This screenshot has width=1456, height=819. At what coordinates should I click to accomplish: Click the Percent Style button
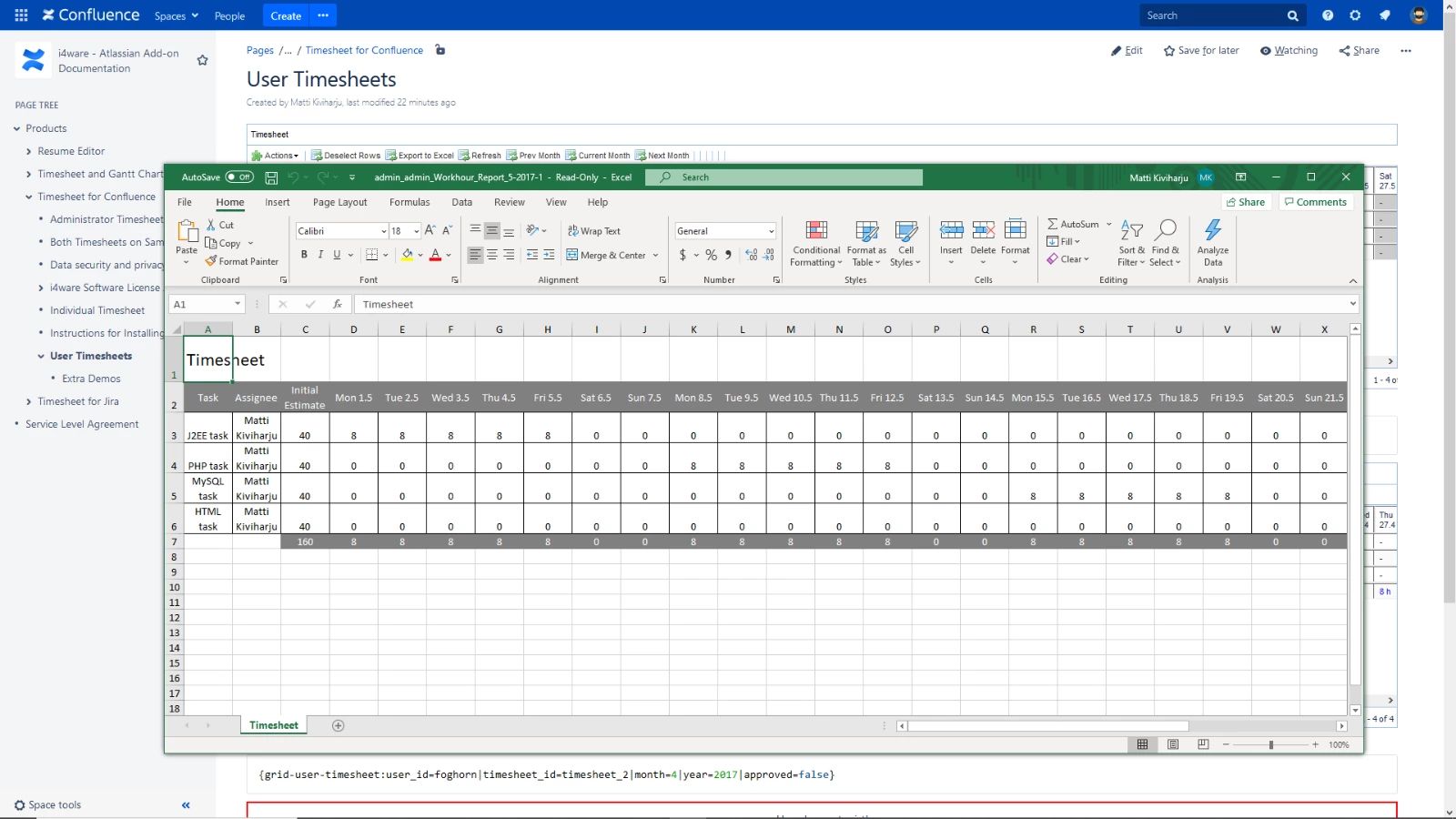click(711, 255)
